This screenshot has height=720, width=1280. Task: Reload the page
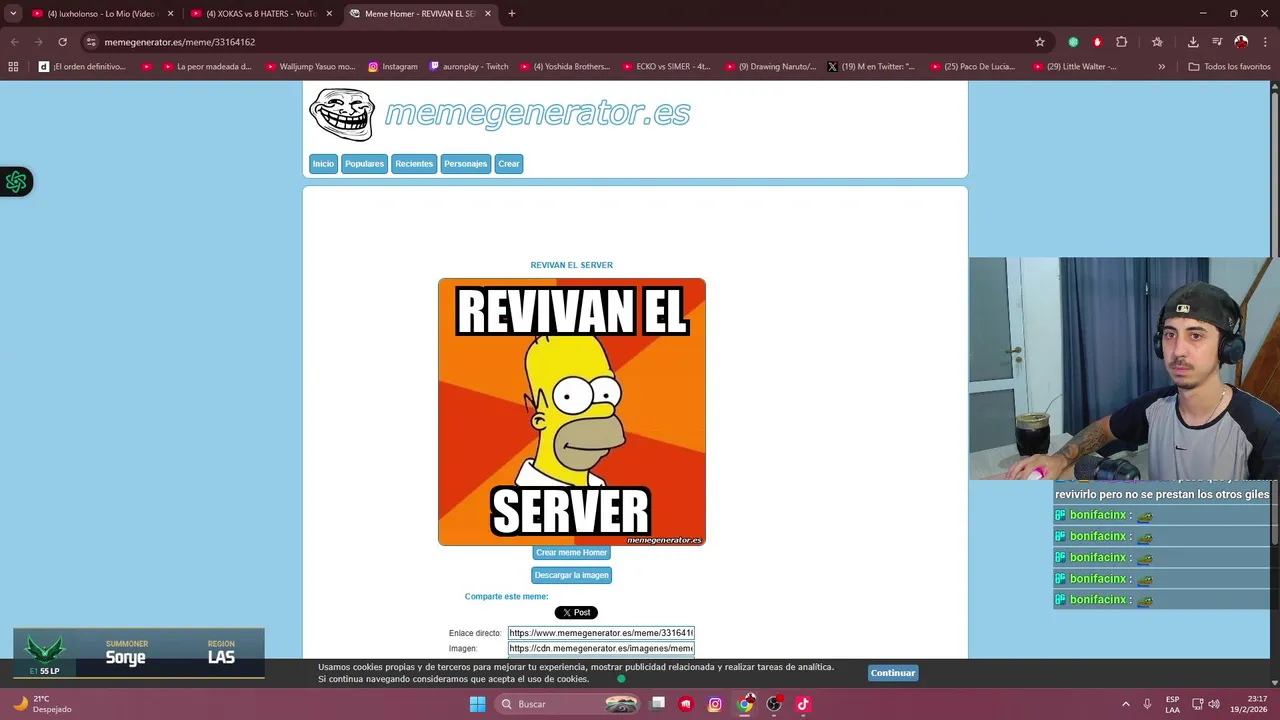click(62, 42)
